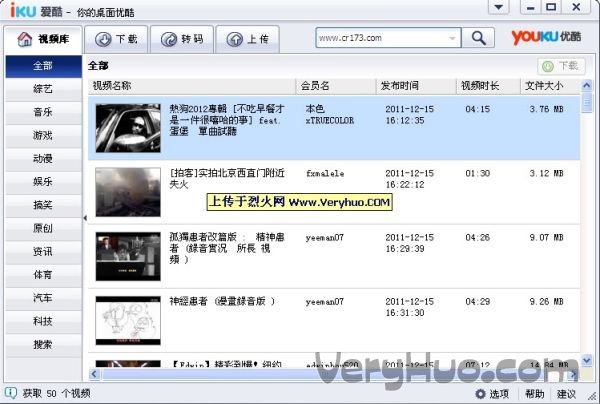Viewport: 600px width, 404px height.
Task: Open 选项 options in status bar
Action: (x=499, y=394)
